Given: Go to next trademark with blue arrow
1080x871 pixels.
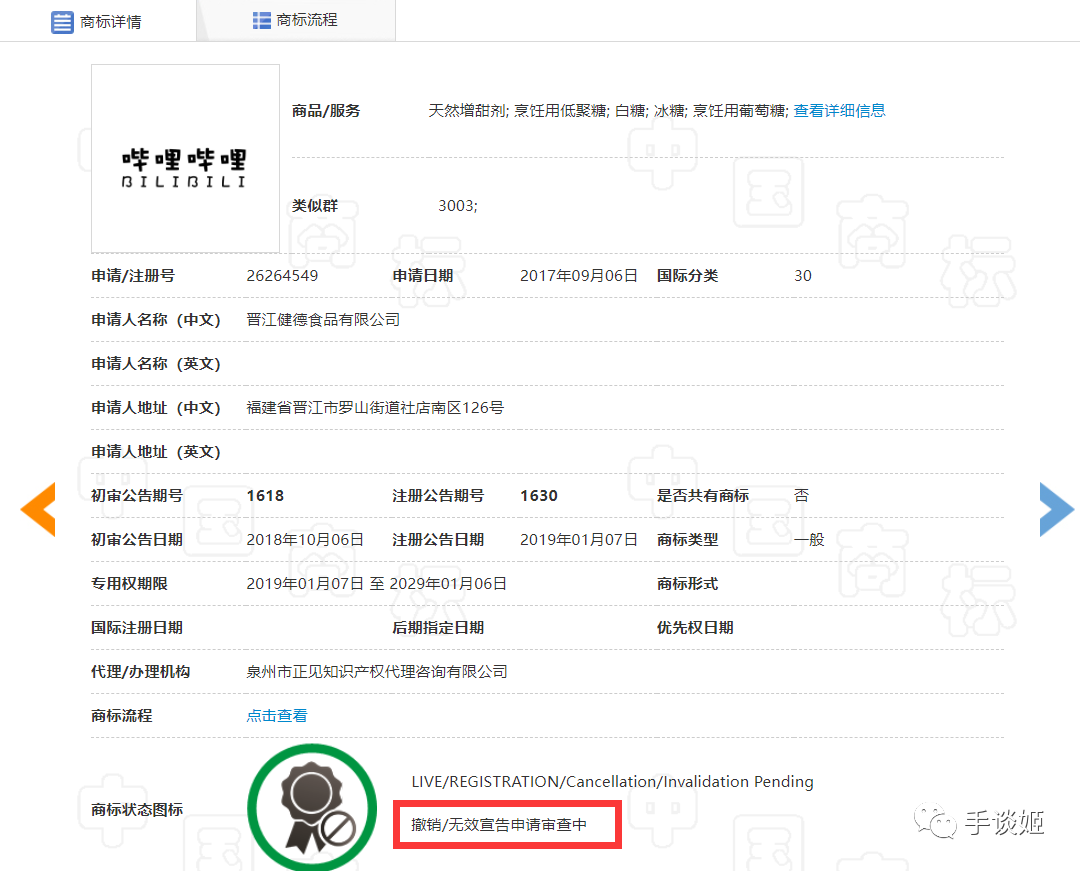Looking at the screenshot, I should click(x=1057, y=509).
